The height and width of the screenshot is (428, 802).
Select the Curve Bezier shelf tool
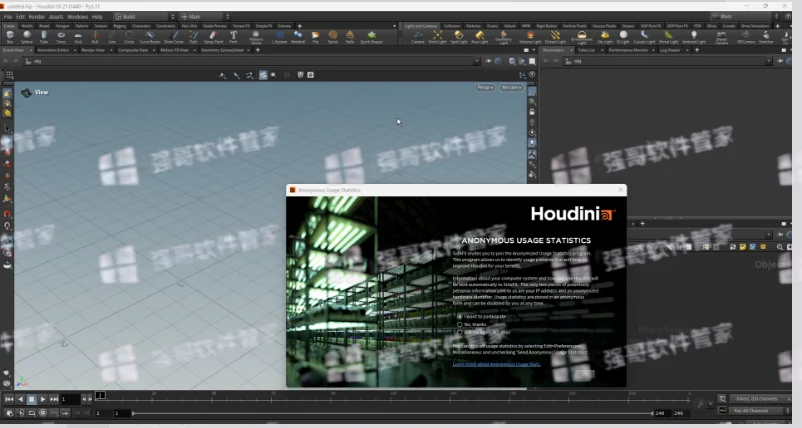(x=150, y=36)
